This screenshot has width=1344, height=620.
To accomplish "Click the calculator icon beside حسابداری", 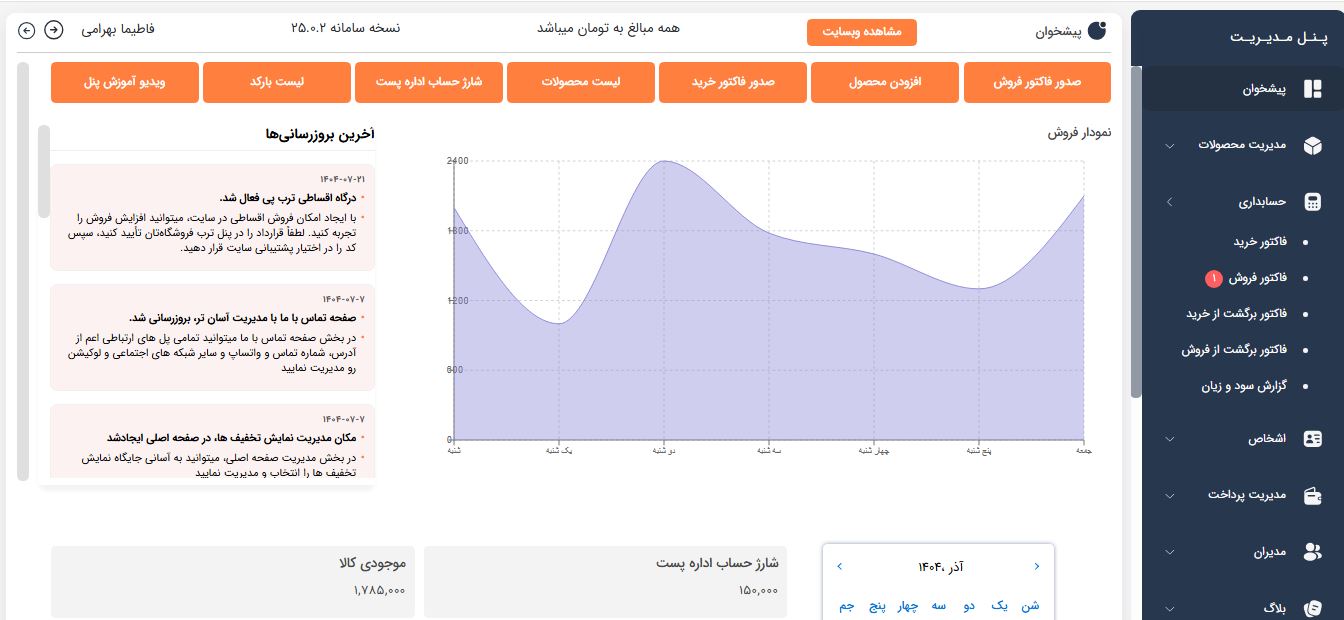I will 1312,202.
